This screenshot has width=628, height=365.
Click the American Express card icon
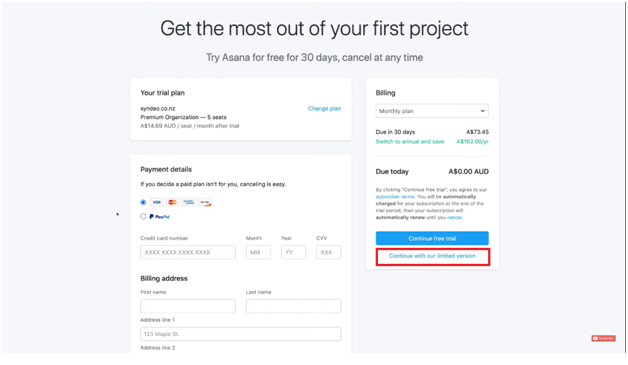click(188, 202)
